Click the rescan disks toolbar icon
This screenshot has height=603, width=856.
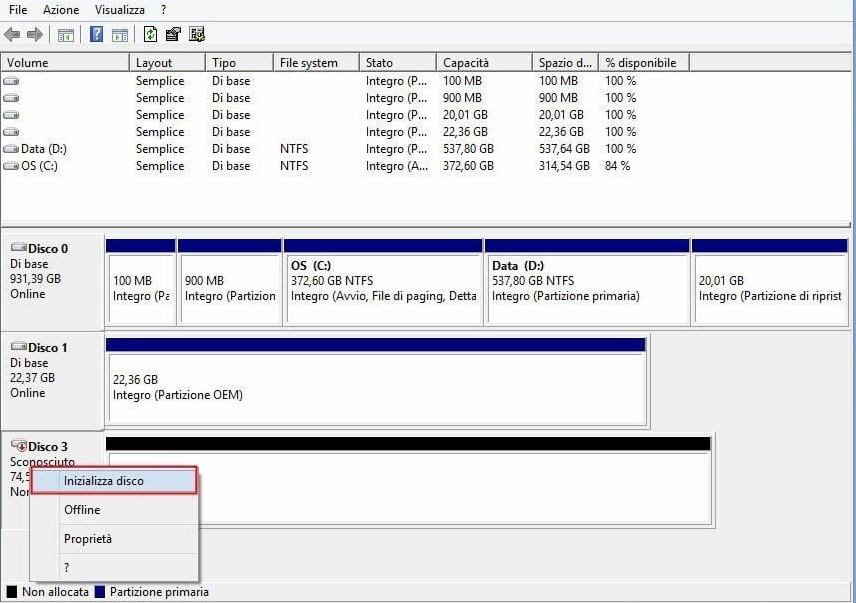[x=197, y=33]
